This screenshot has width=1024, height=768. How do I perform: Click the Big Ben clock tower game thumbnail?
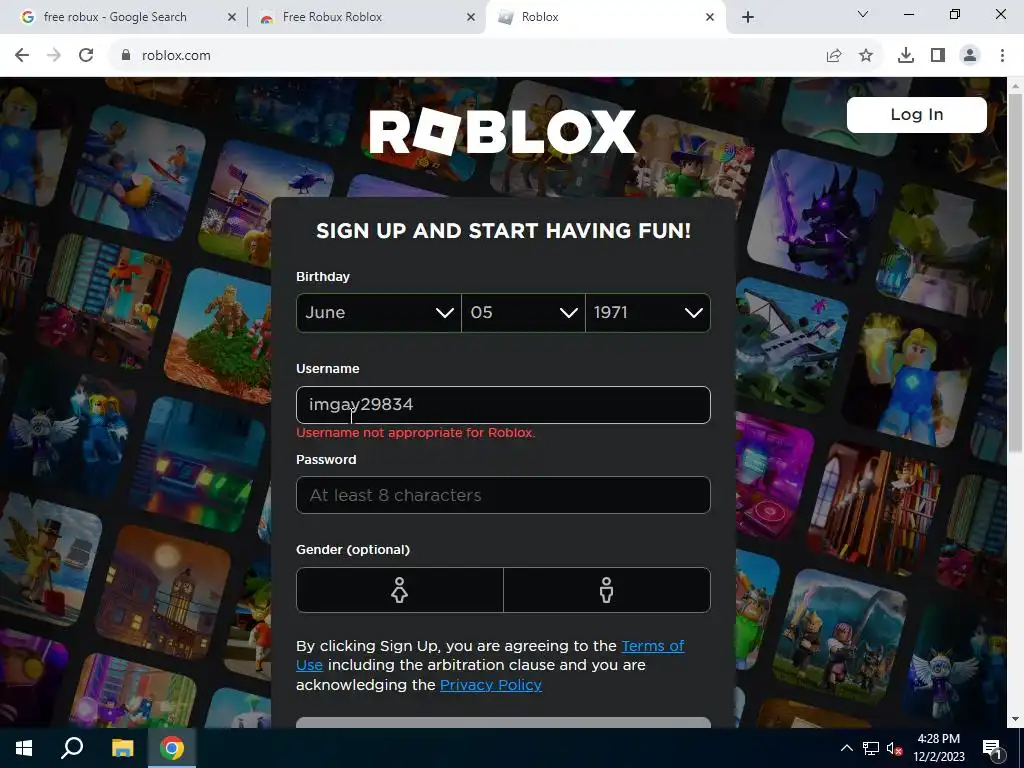pos(163,593)
